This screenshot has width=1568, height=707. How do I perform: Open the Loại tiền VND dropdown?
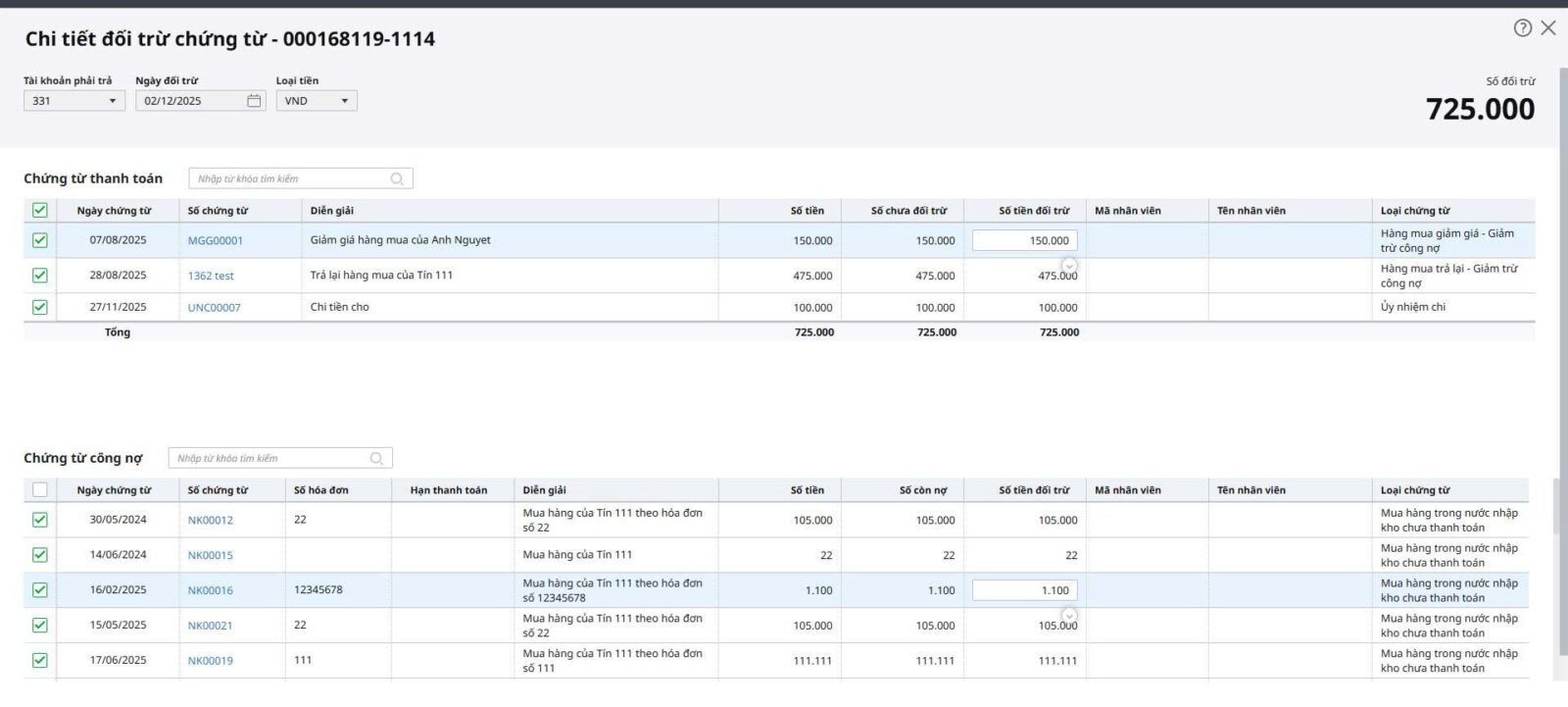[344, 101]
